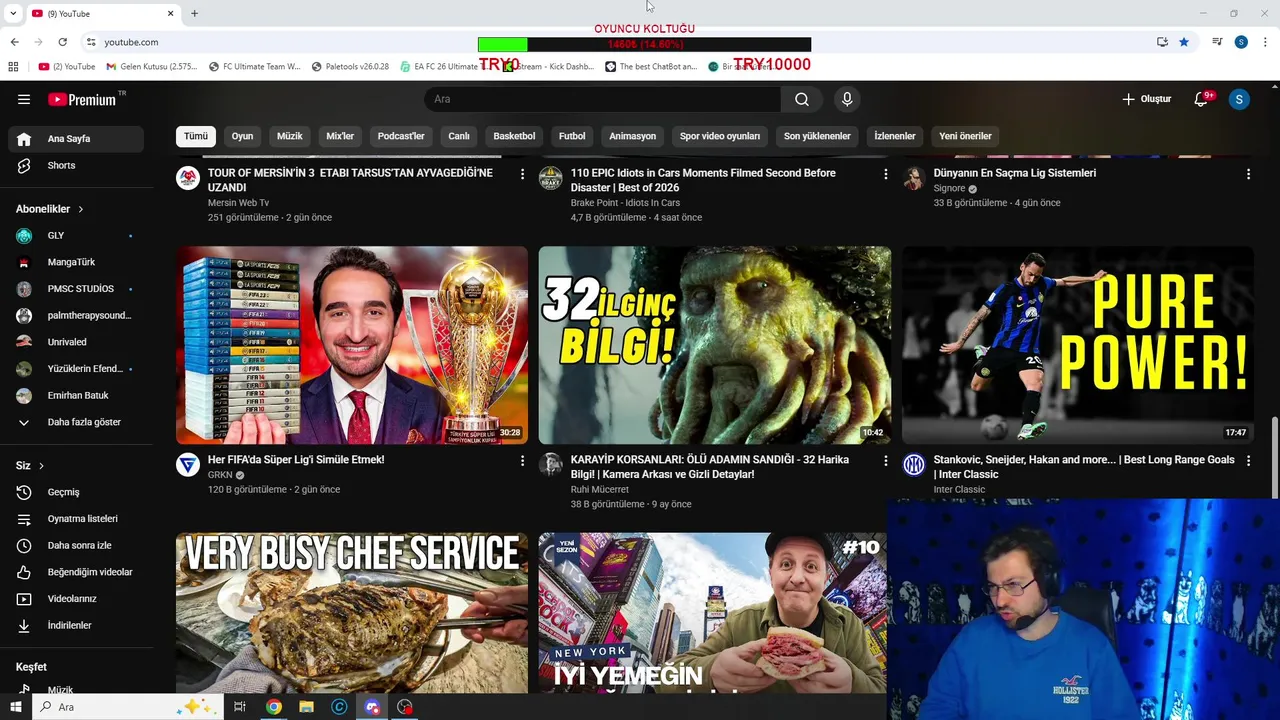1280x720 pixels.
Task: Select the Yeni öneriler chip
Action: [x=965, y=136]
